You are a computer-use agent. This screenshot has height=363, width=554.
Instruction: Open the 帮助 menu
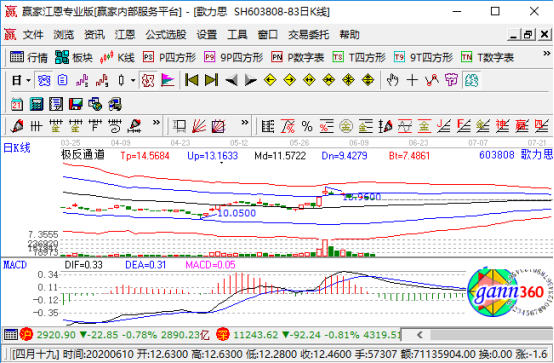[349, 35]
